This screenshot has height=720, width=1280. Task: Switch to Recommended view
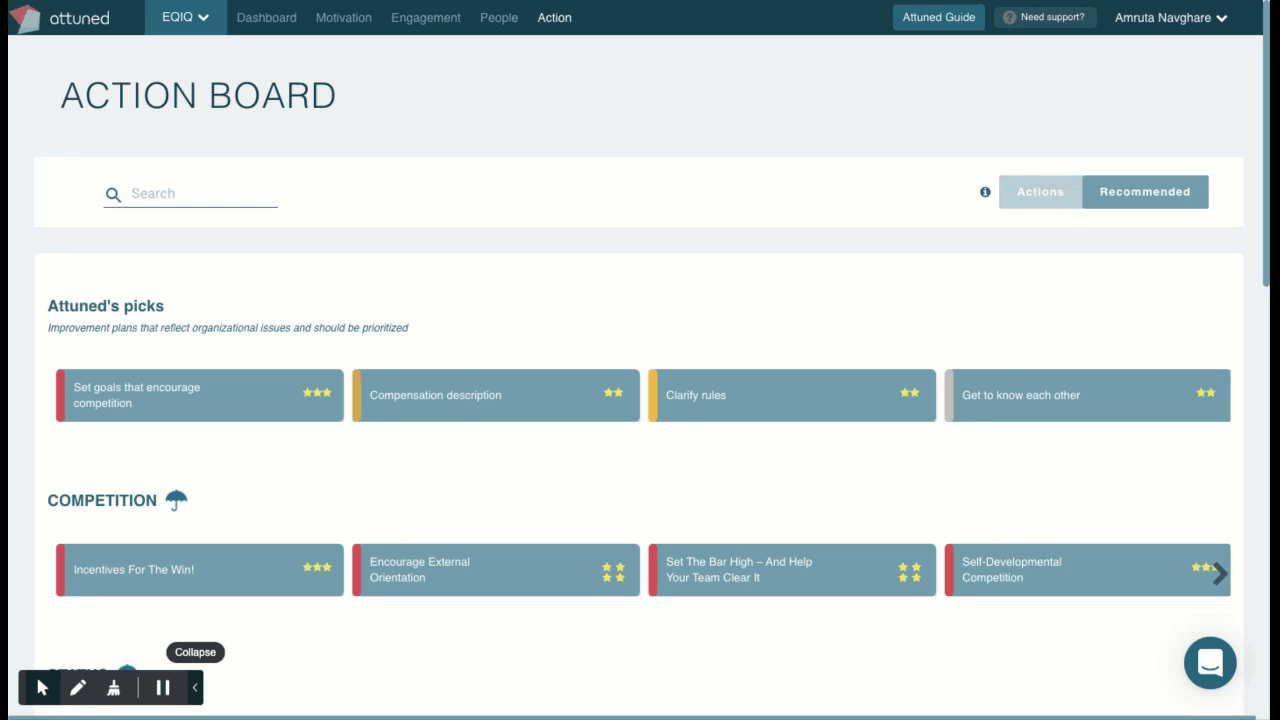click(1145, 192)
